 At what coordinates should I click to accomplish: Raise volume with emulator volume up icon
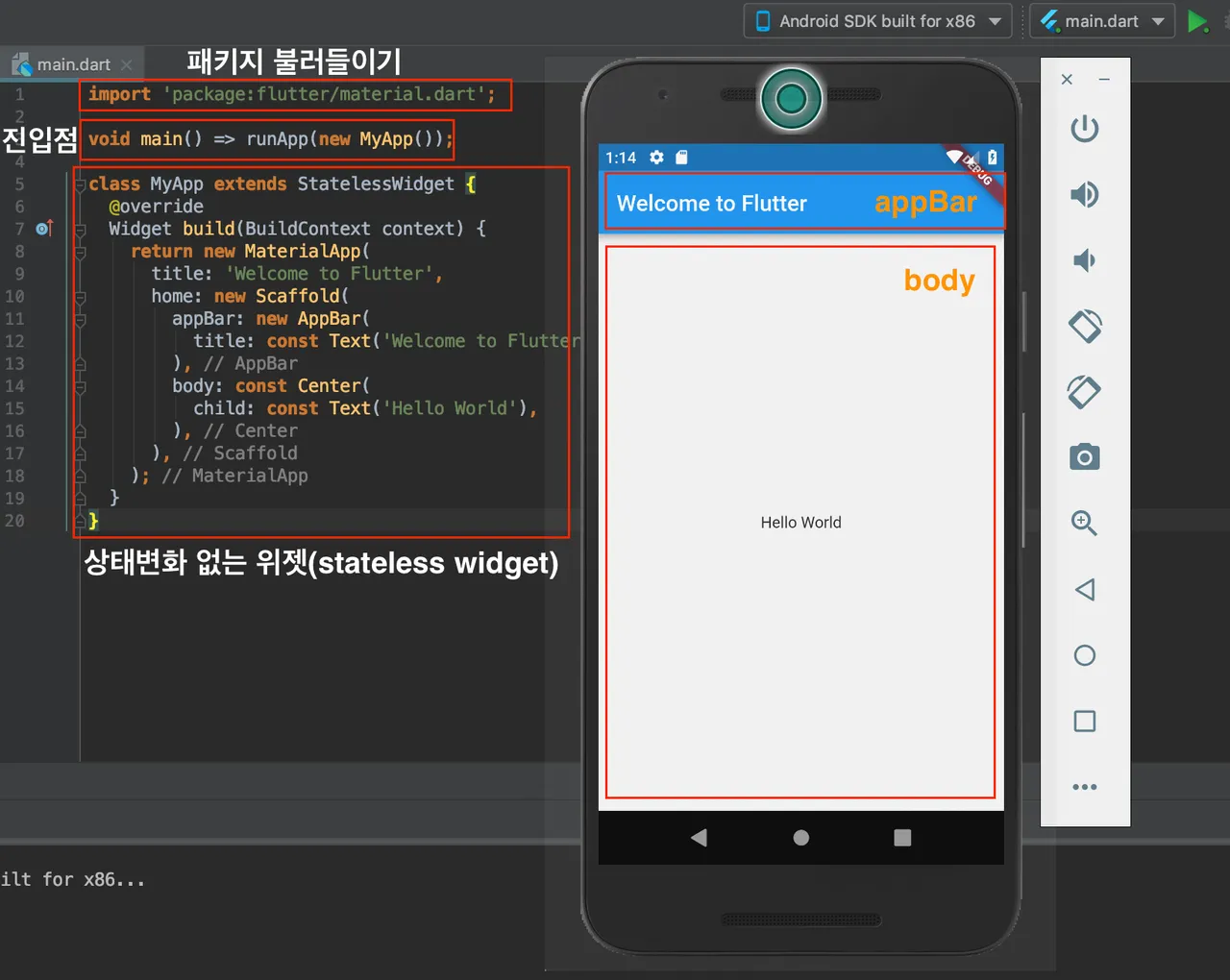[x=1084, y=195]
